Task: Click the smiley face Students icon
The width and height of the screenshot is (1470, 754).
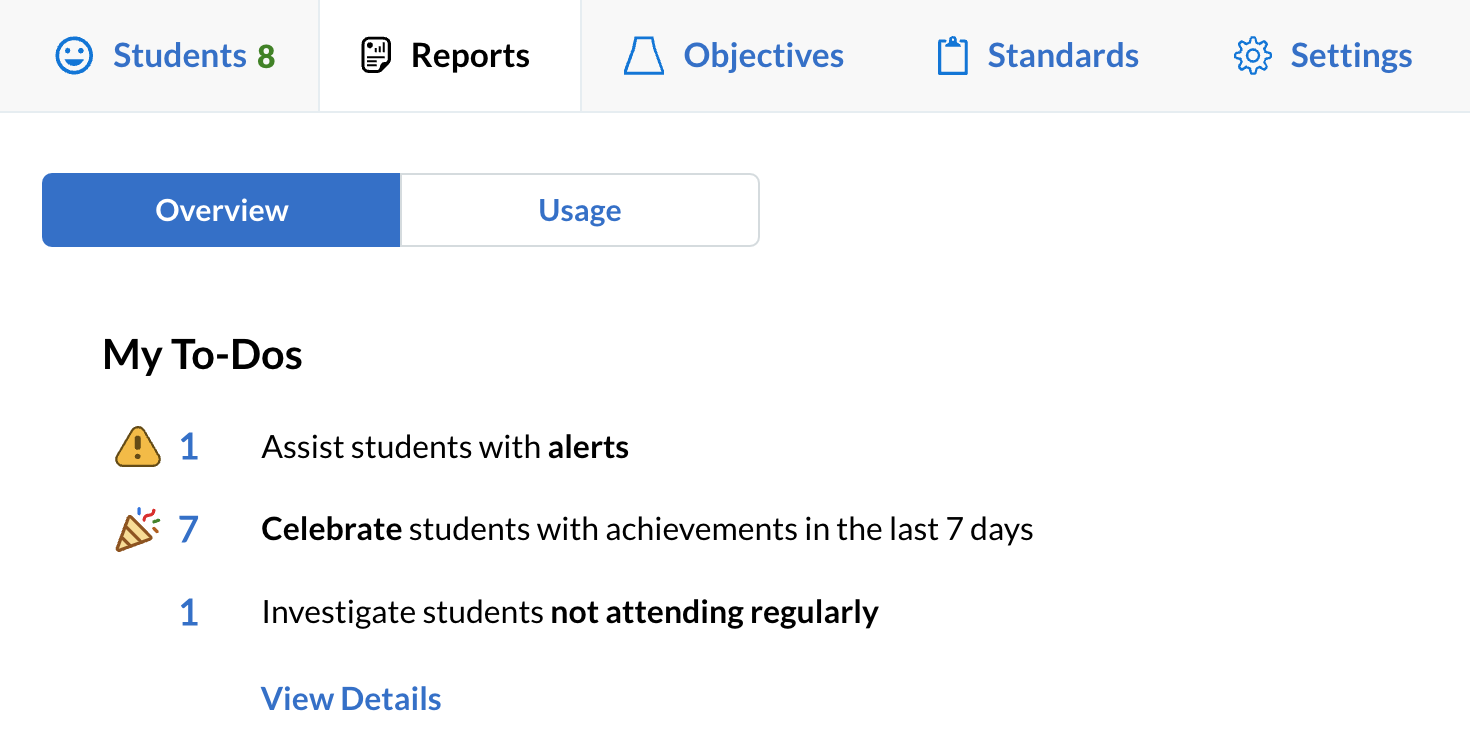Action: pyautogui.click(x=73, y=56)
